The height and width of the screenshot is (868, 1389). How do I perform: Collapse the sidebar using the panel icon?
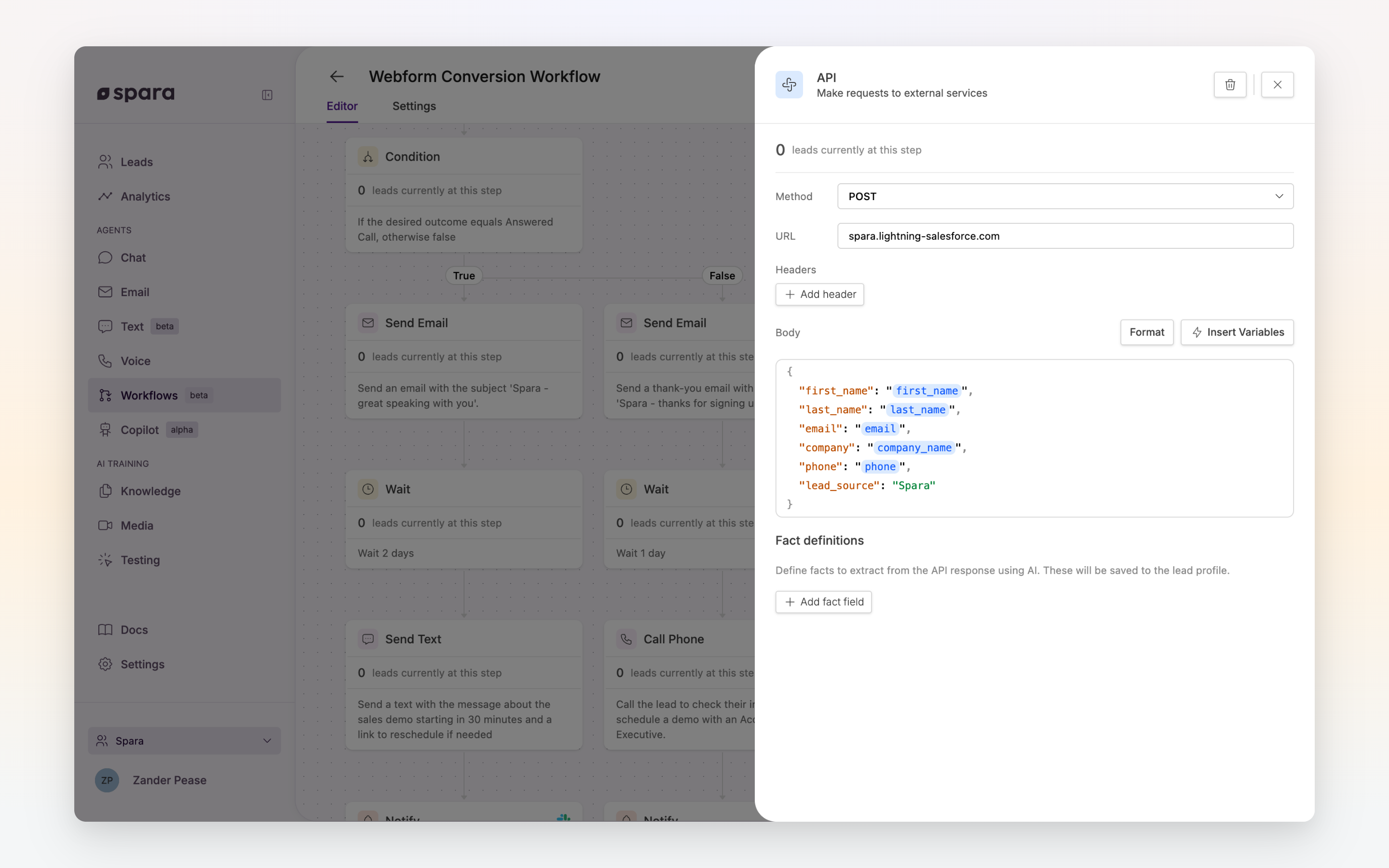267,95
